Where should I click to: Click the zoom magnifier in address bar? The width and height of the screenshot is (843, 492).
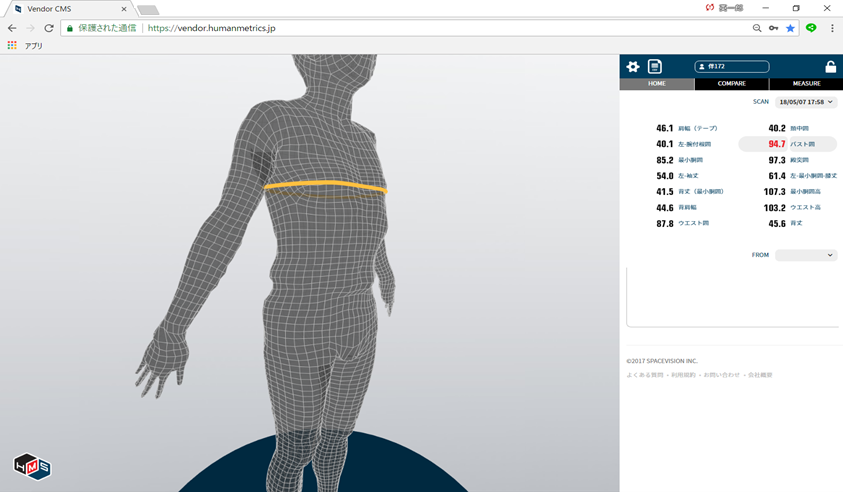(757, 28)
